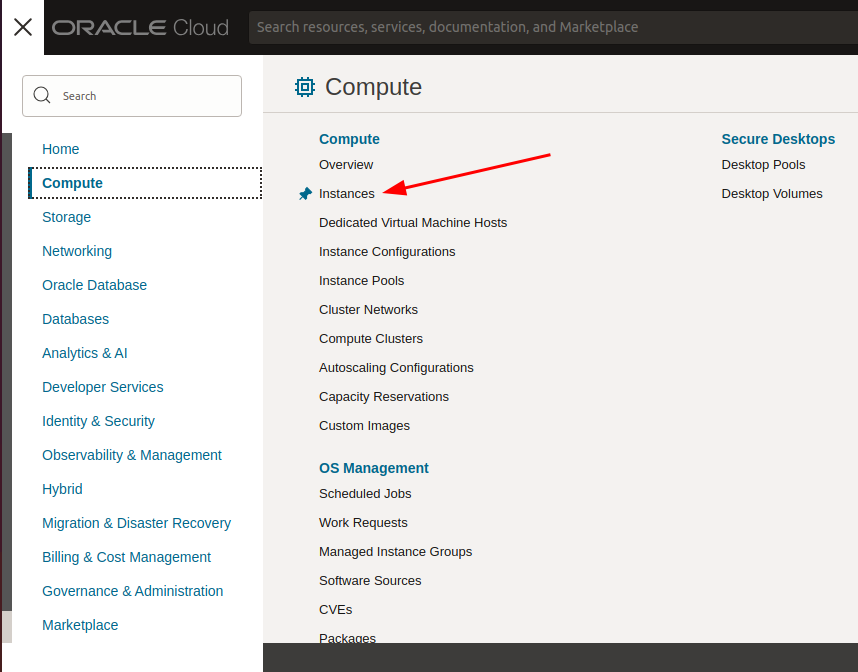Open Compute Clusters
This screenshot has height=672, width=858.
click(x=371, y=339)
